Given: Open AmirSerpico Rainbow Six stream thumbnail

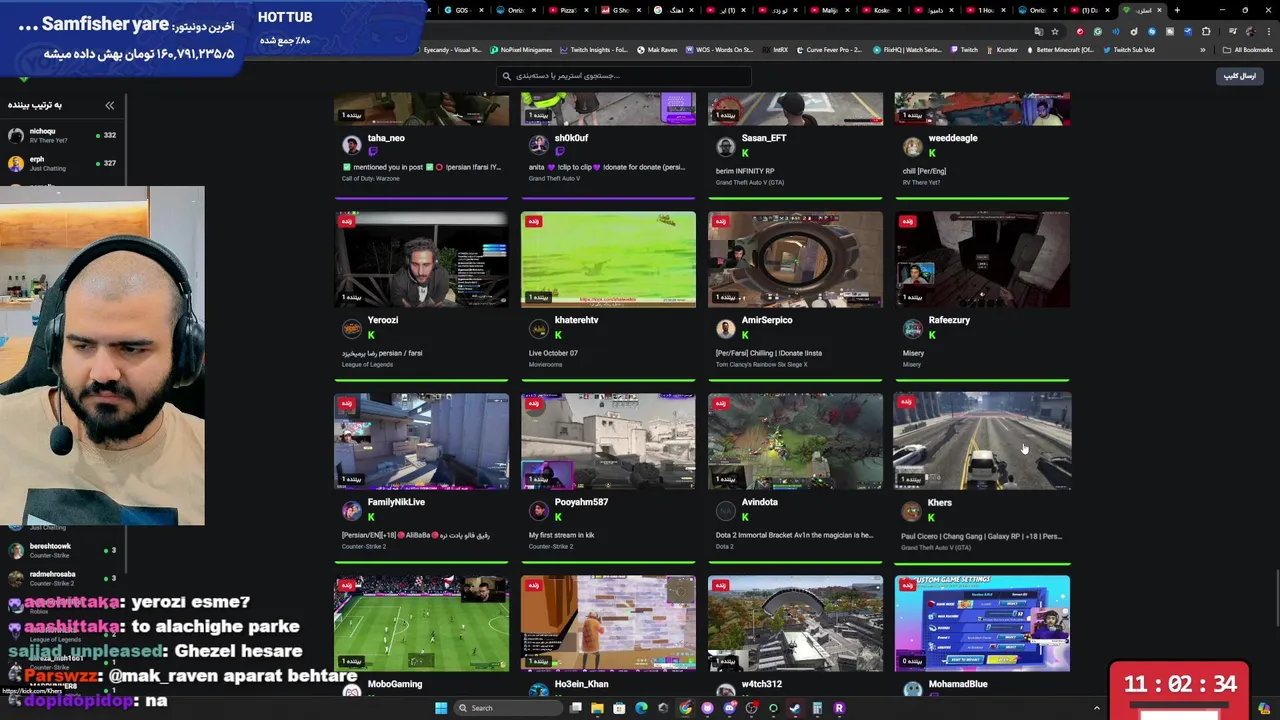Looking at the screenshot, I should [x=795, y=259].
